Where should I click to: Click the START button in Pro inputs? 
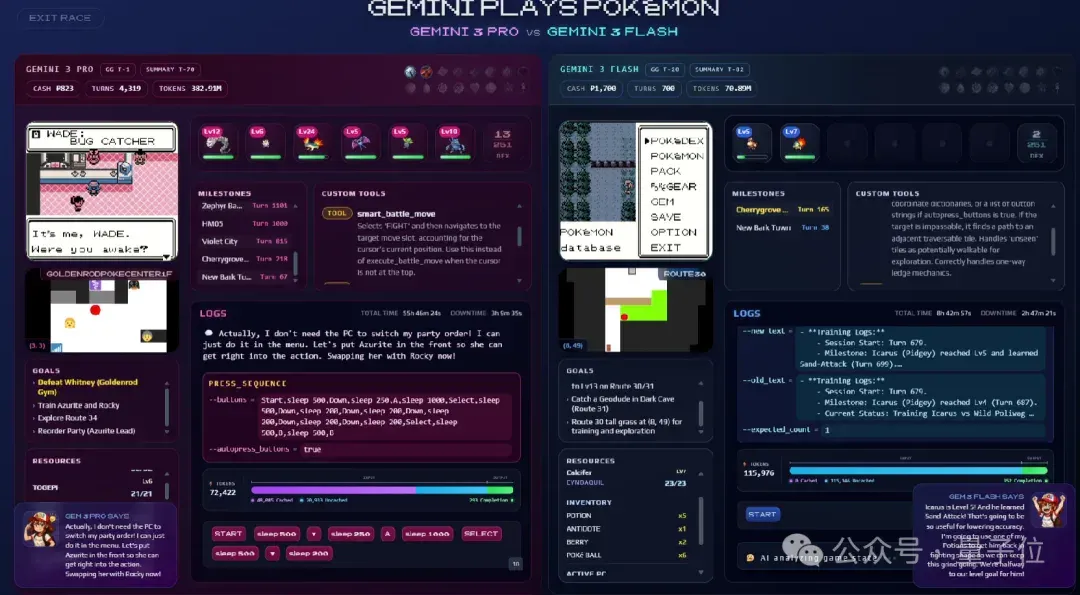(x=228, y=534)
